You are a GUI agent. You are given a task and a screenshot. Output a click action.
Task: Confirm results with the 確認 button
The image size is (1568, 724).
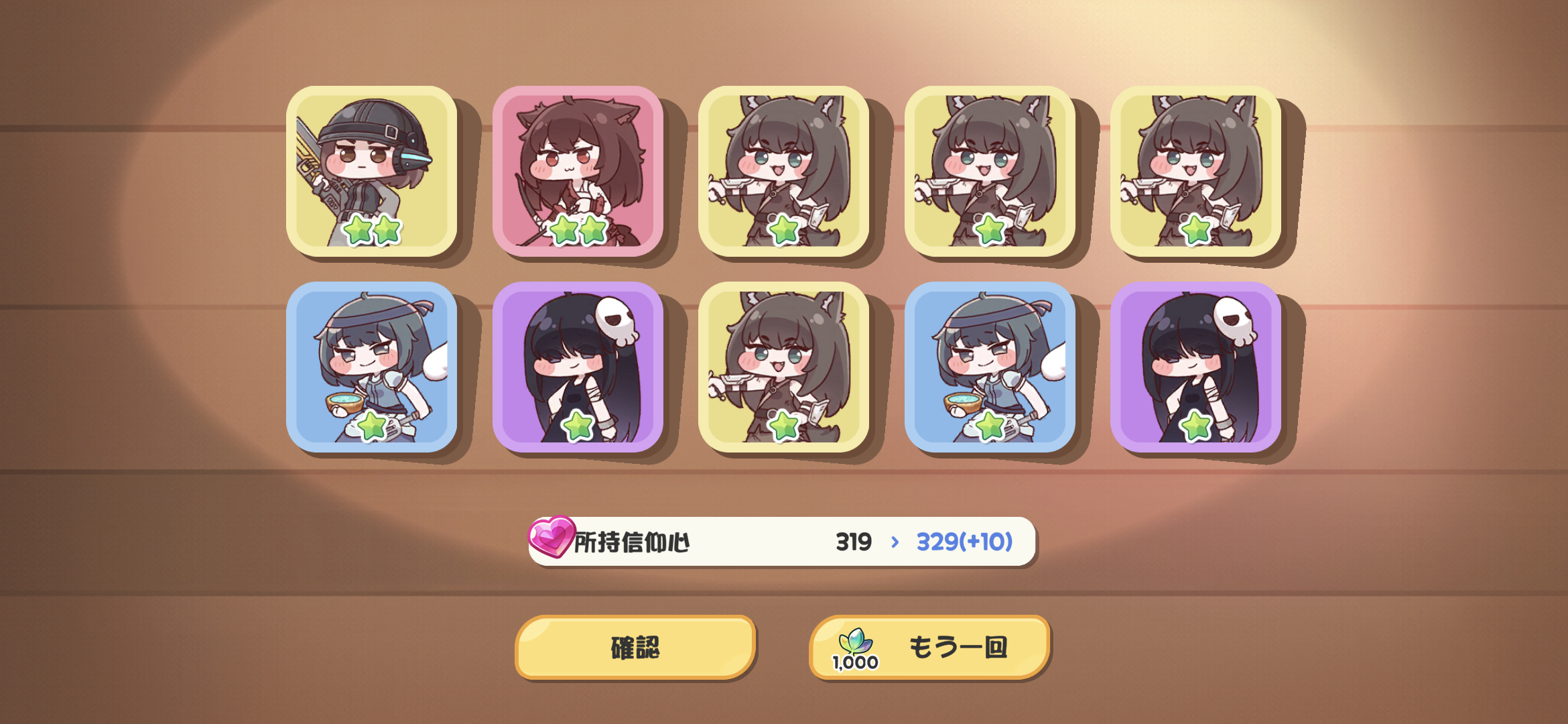point(635,648)
